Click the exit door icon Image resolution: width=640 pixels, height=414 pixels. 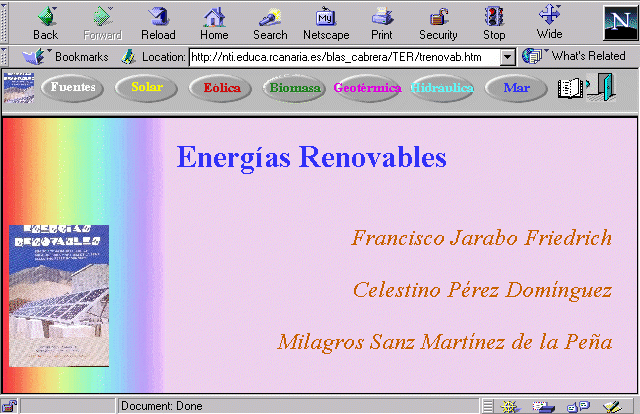click(602, 88)
